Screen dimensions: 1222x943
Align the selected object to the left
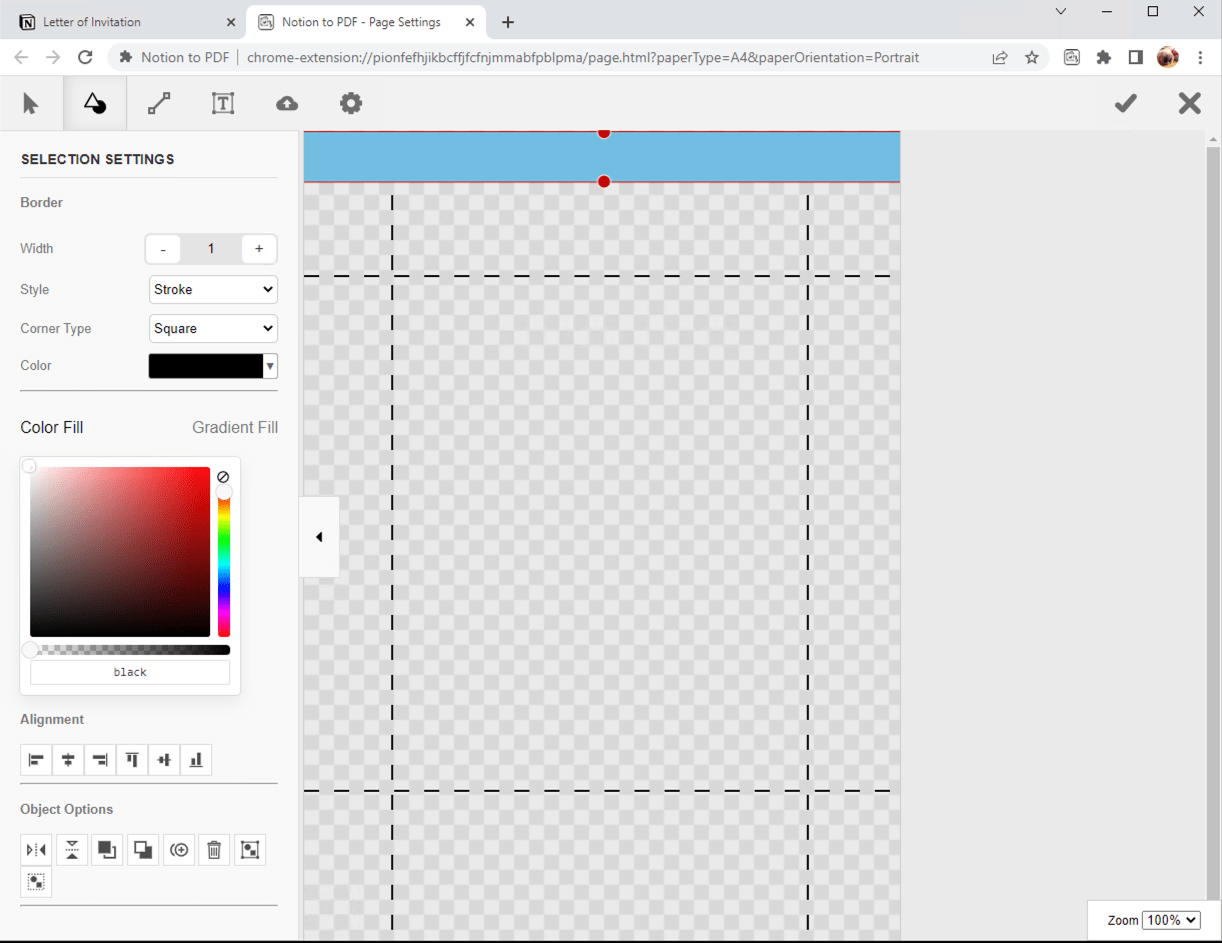click(x=36, y=759)
